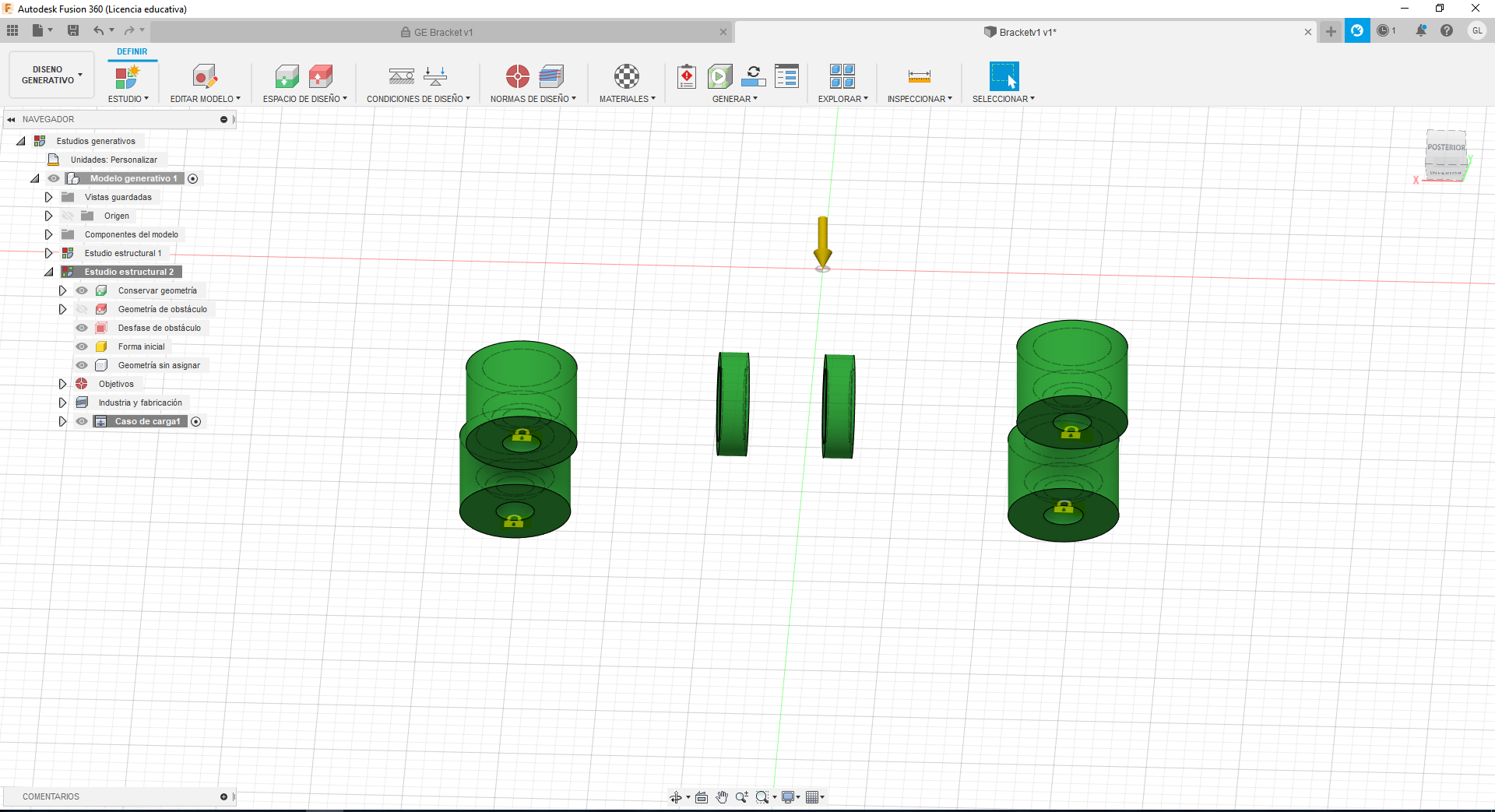1495x812 pixels.
Task: Click the Structural Loads icon
Action: pos(435,76)
